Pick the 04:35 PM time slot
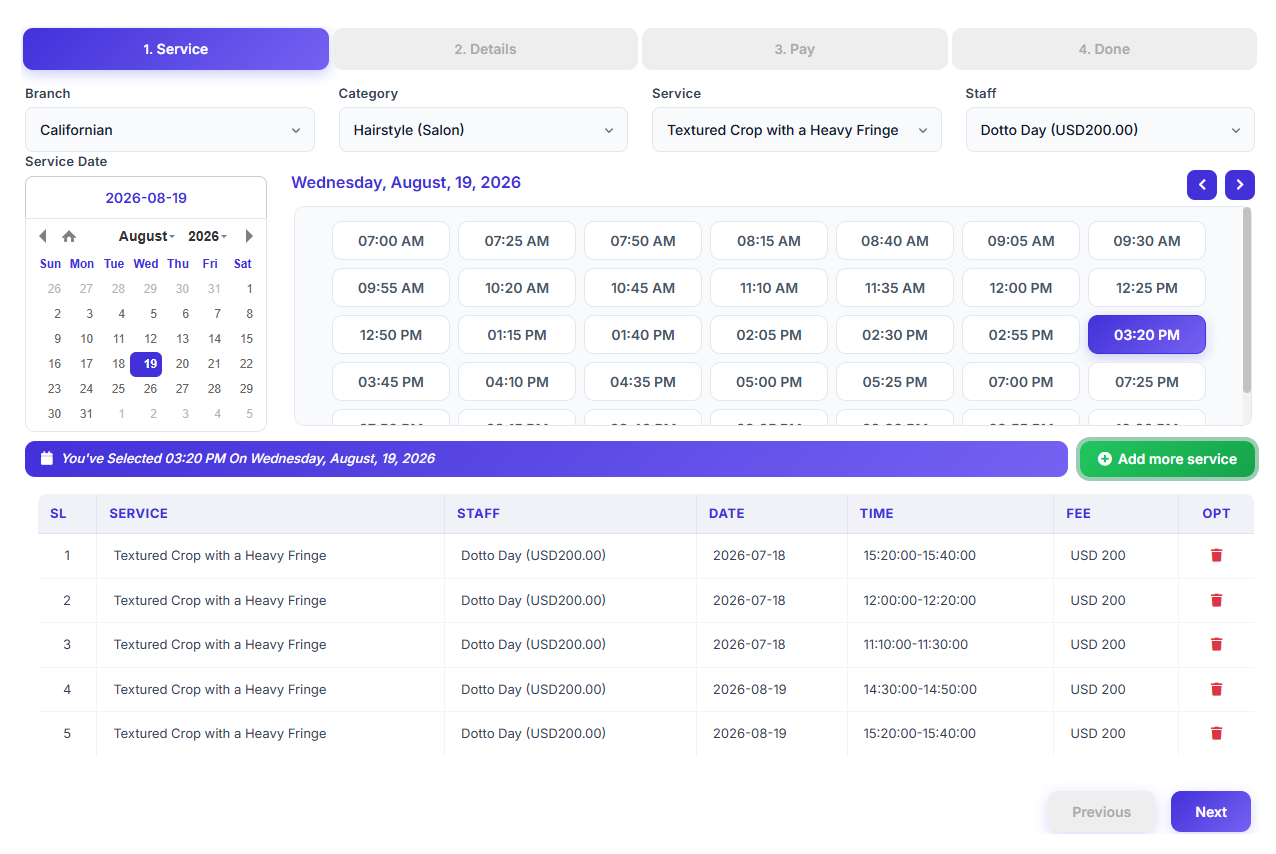Viewport: 1276px width, 854px height. pos(643,382)
